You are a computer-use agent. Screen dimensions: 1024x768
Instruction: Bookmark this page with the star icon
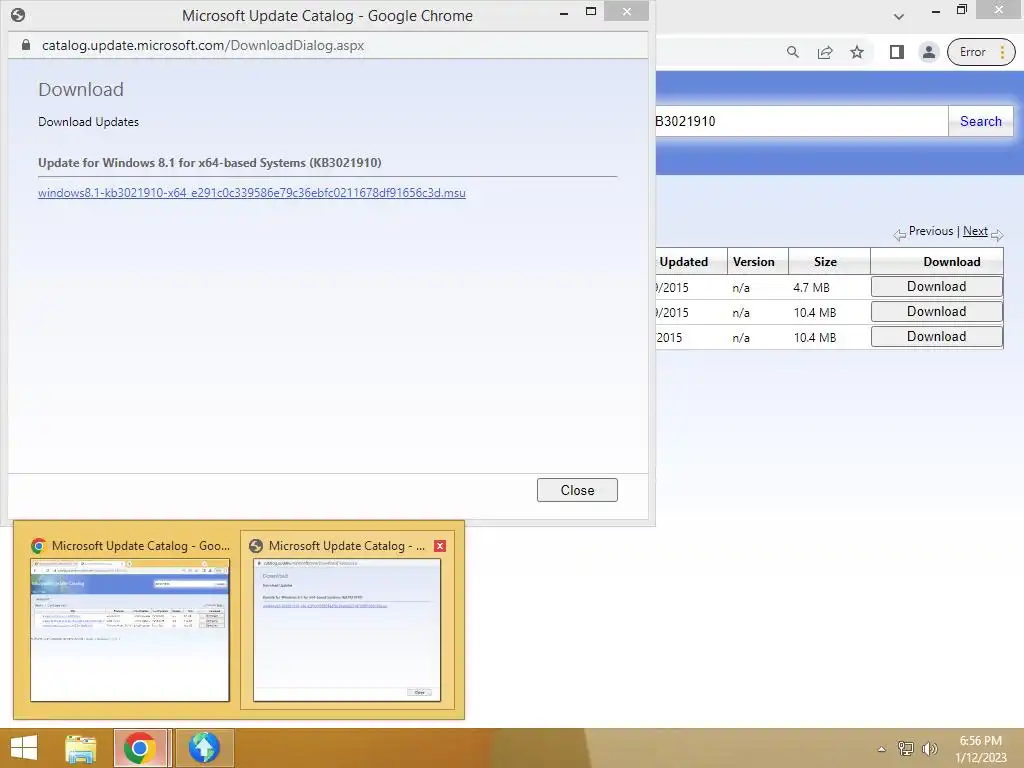857,52
